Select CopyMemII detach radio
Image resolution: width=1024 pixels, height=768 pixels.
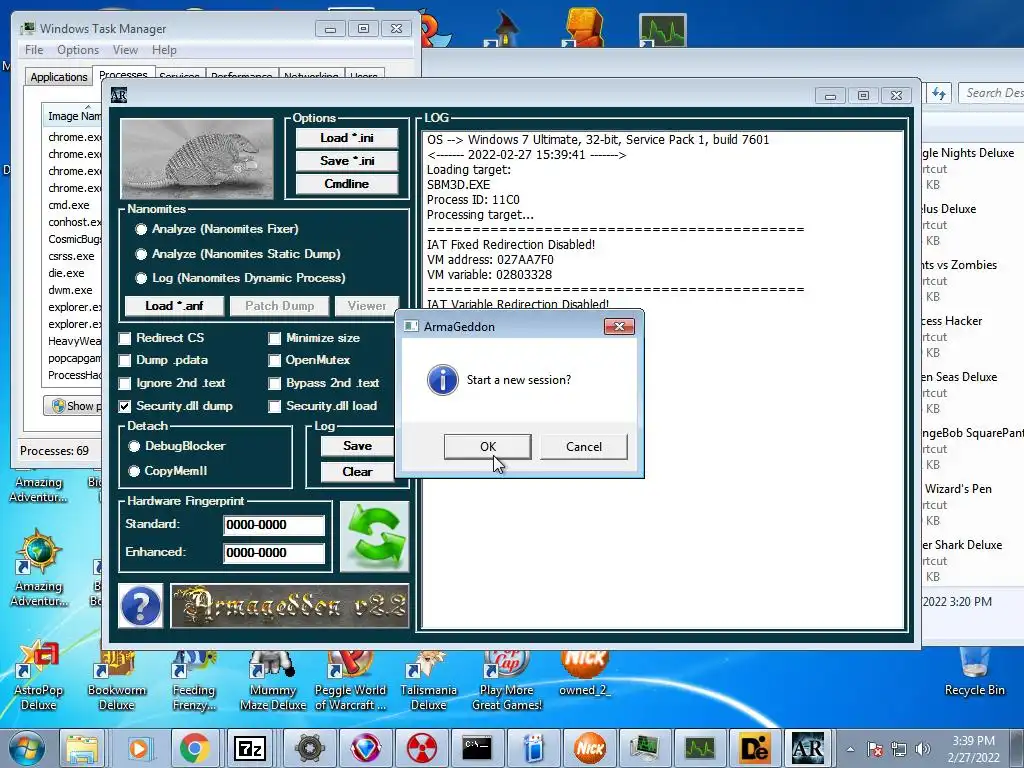coord(135,471)
